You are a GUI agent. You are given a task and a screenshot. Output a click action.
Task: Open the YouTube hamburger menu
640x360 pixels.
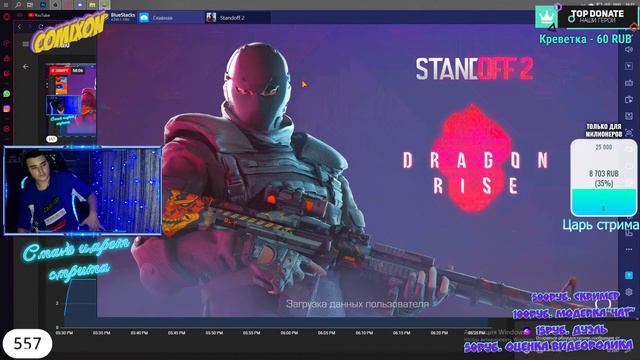point(26,44)
